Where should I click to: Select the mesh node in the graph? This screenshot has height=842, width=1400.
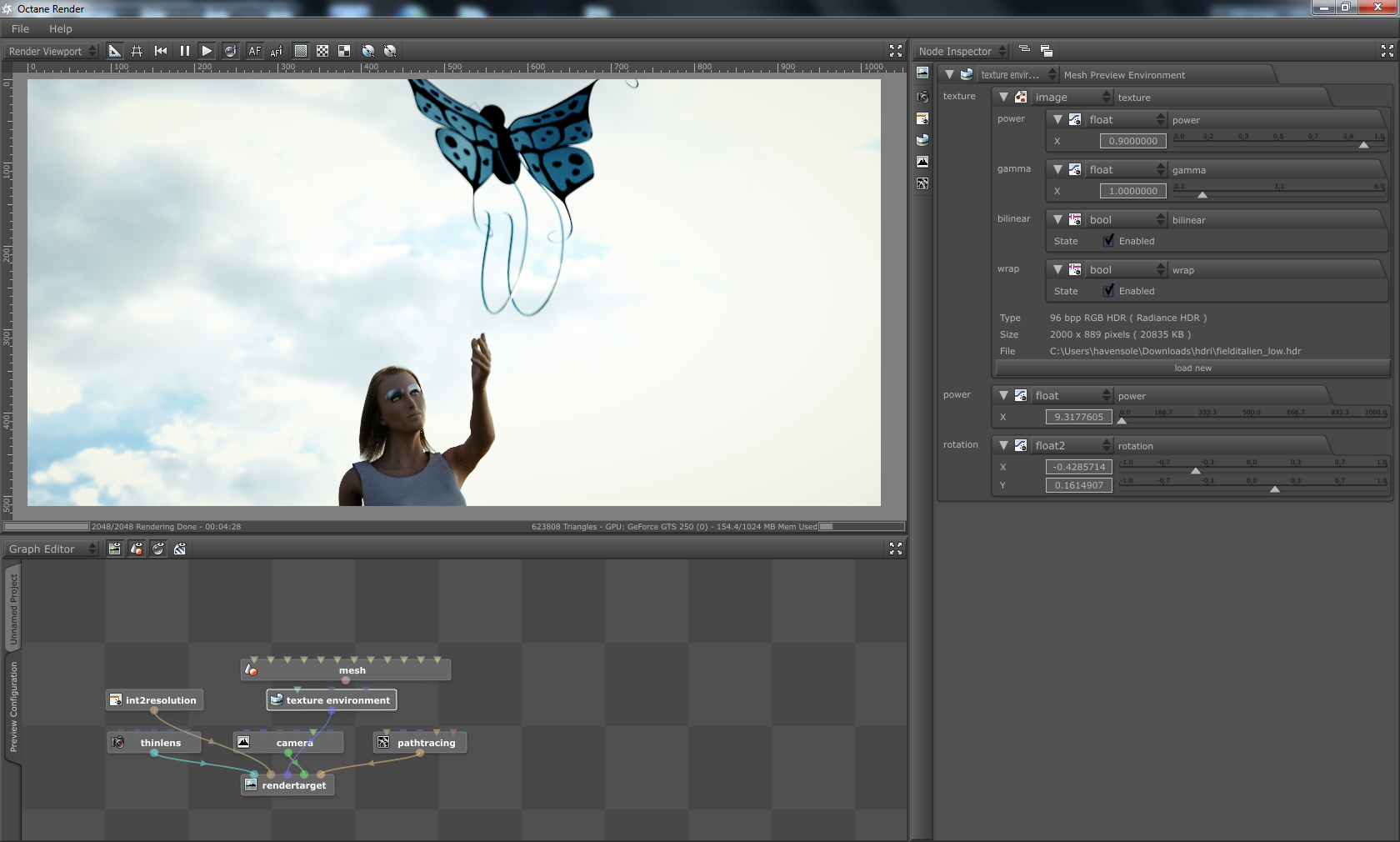(346, 670)
